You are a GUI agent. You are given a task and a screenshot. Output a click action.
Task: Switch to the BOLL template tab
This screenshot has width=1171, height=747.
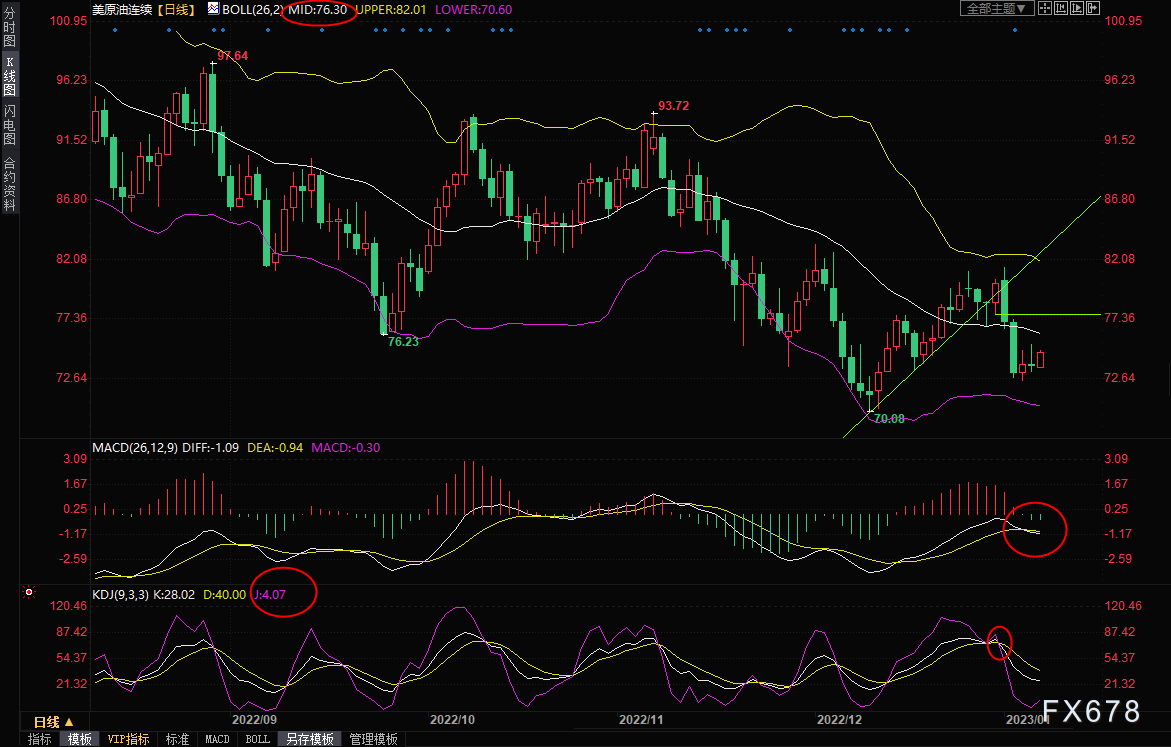click(258, 739)
